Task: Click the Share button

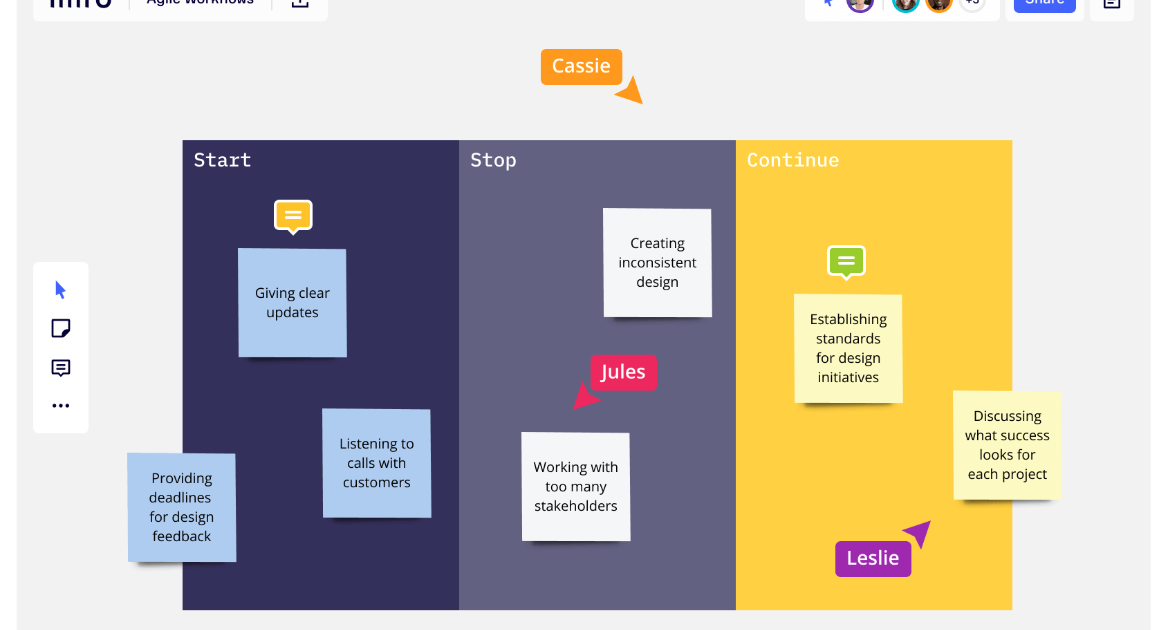Action: click(1044, 3)
